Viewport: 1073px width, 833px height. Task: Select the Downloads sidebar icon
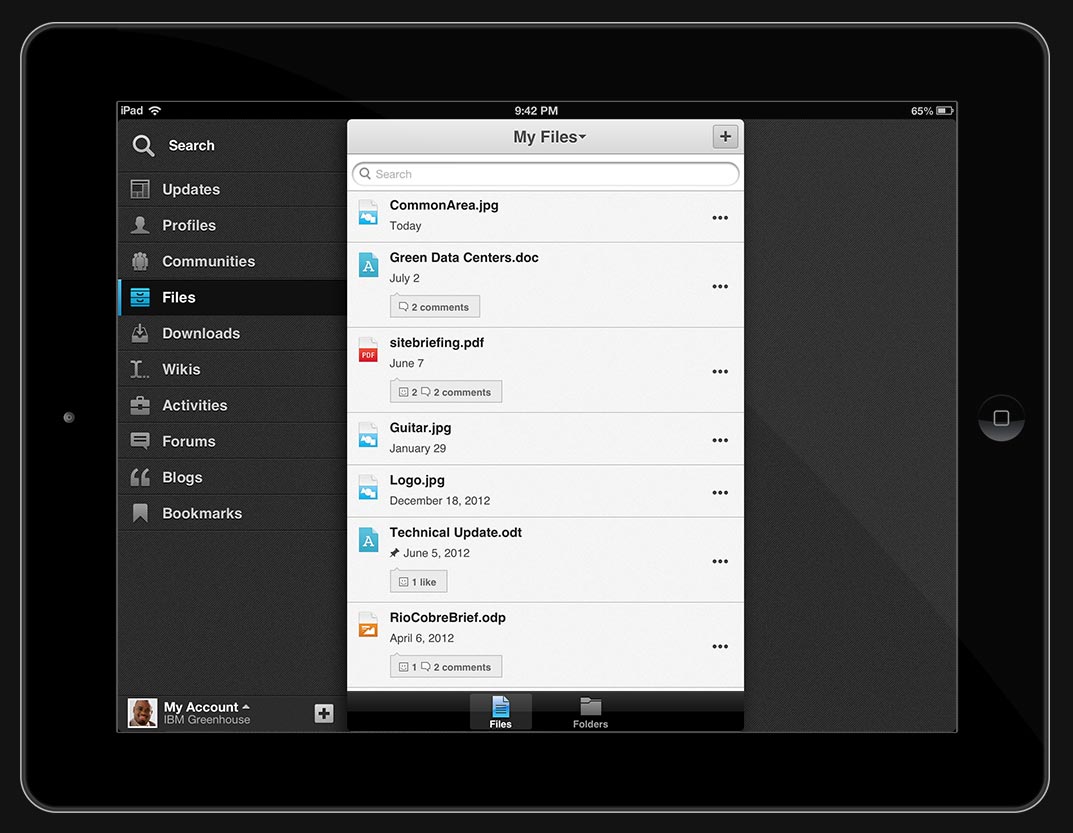click(140, 333)
